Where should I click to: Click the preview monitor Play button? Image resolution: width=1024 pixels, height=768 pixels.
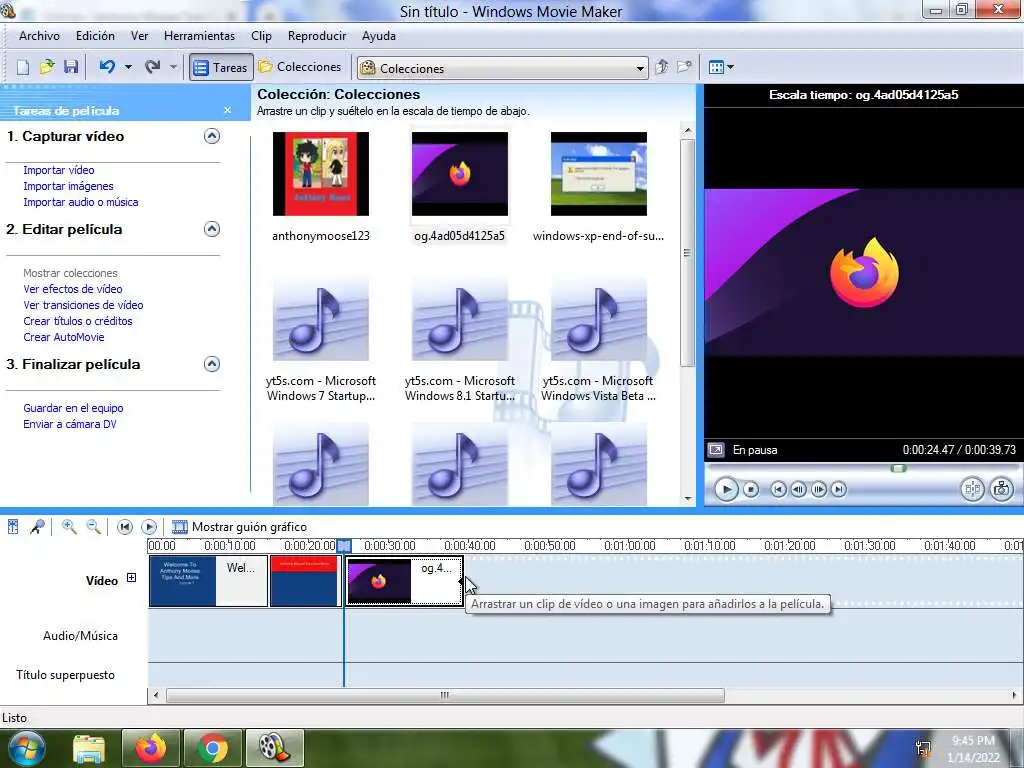pos(726,489)
